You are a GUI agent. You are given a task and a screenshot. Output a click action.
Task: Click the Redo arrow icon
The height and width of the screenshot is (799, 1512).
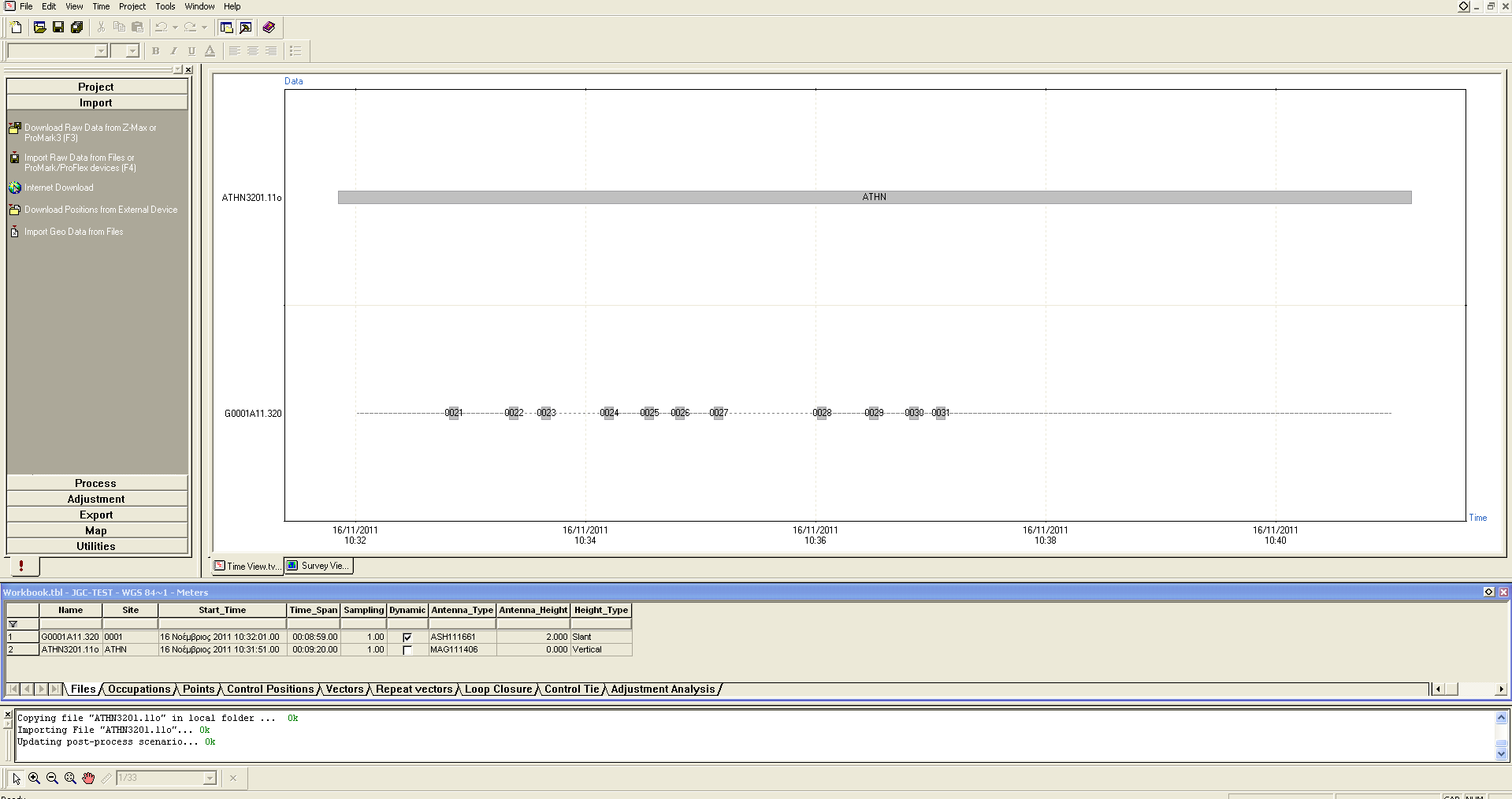[190, 28]
